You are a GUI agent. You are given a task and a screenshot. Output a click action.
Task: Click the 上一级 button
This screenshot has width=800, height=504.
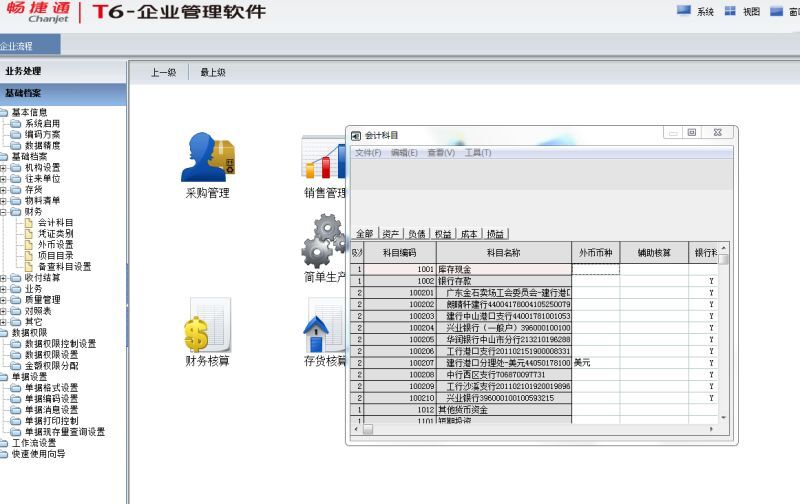[x=163, y=72]
